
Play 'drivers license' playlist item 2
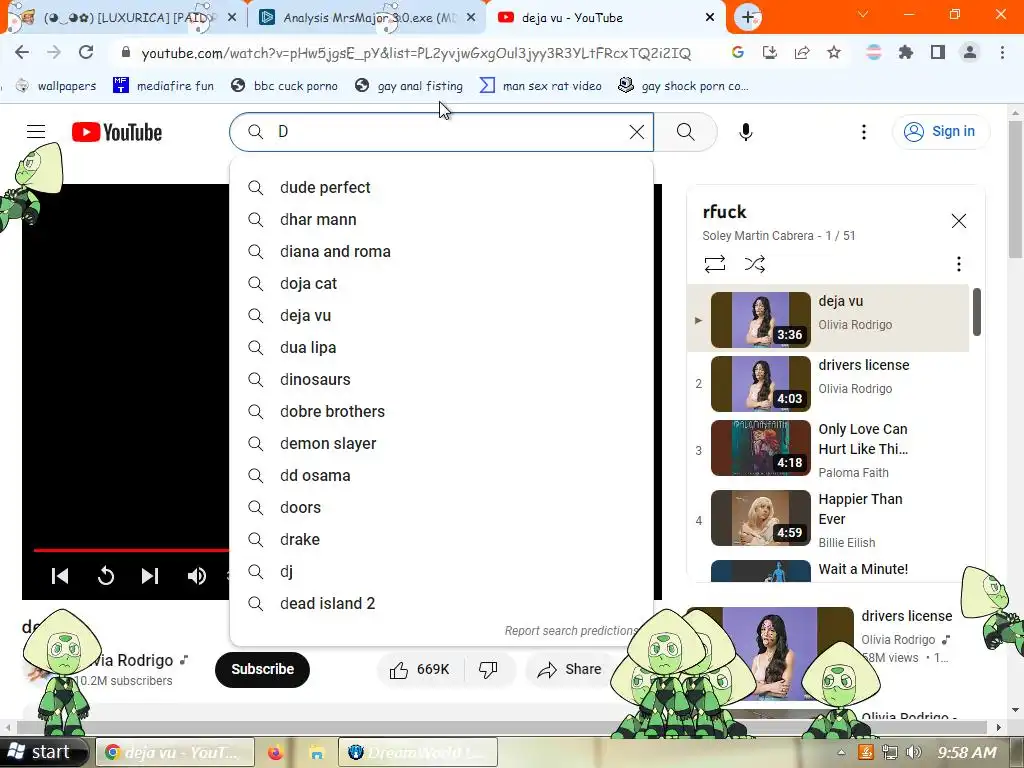828,383
